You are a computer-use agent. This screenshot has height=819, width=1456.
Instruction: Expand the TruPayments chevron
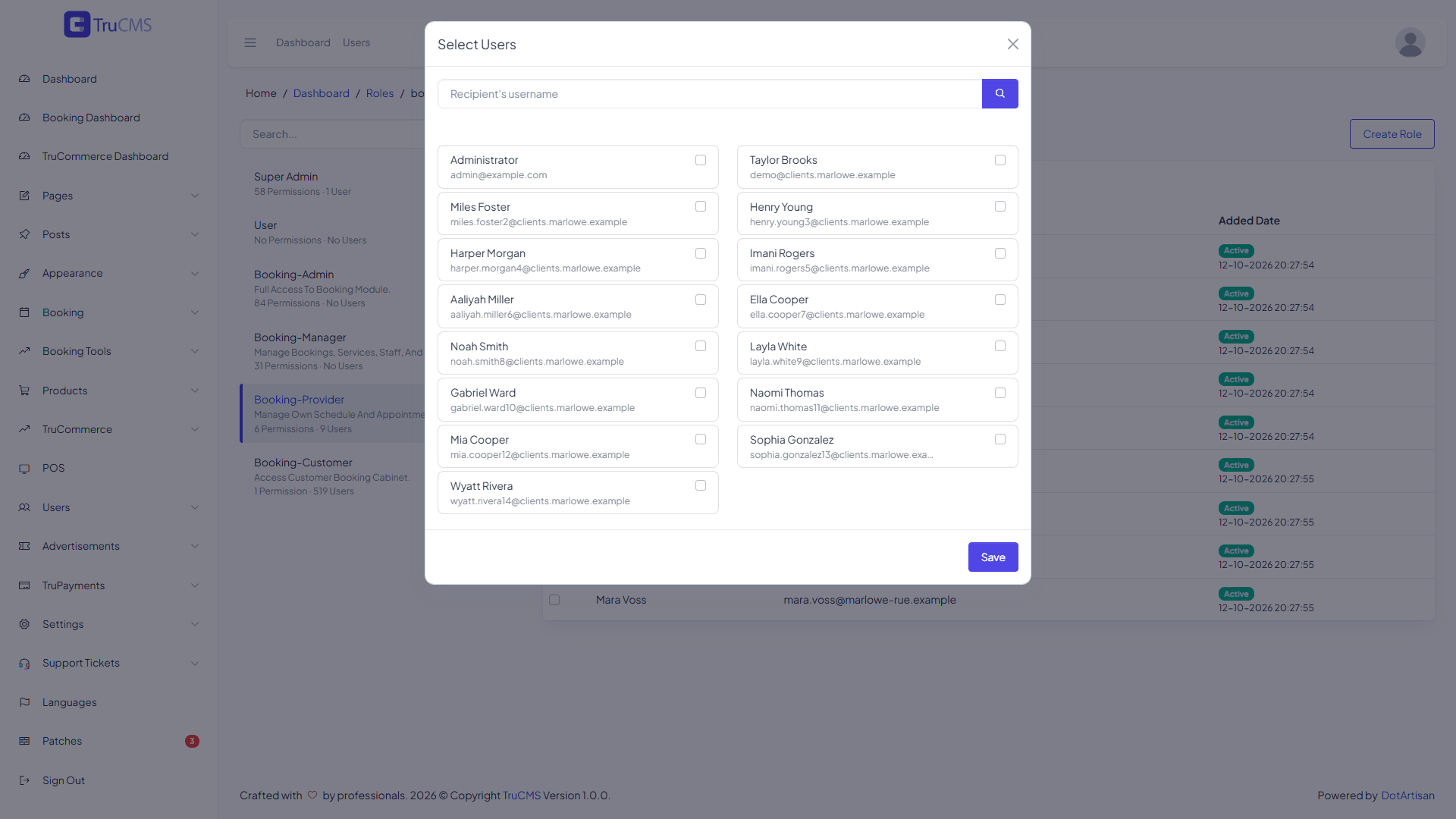195,585
